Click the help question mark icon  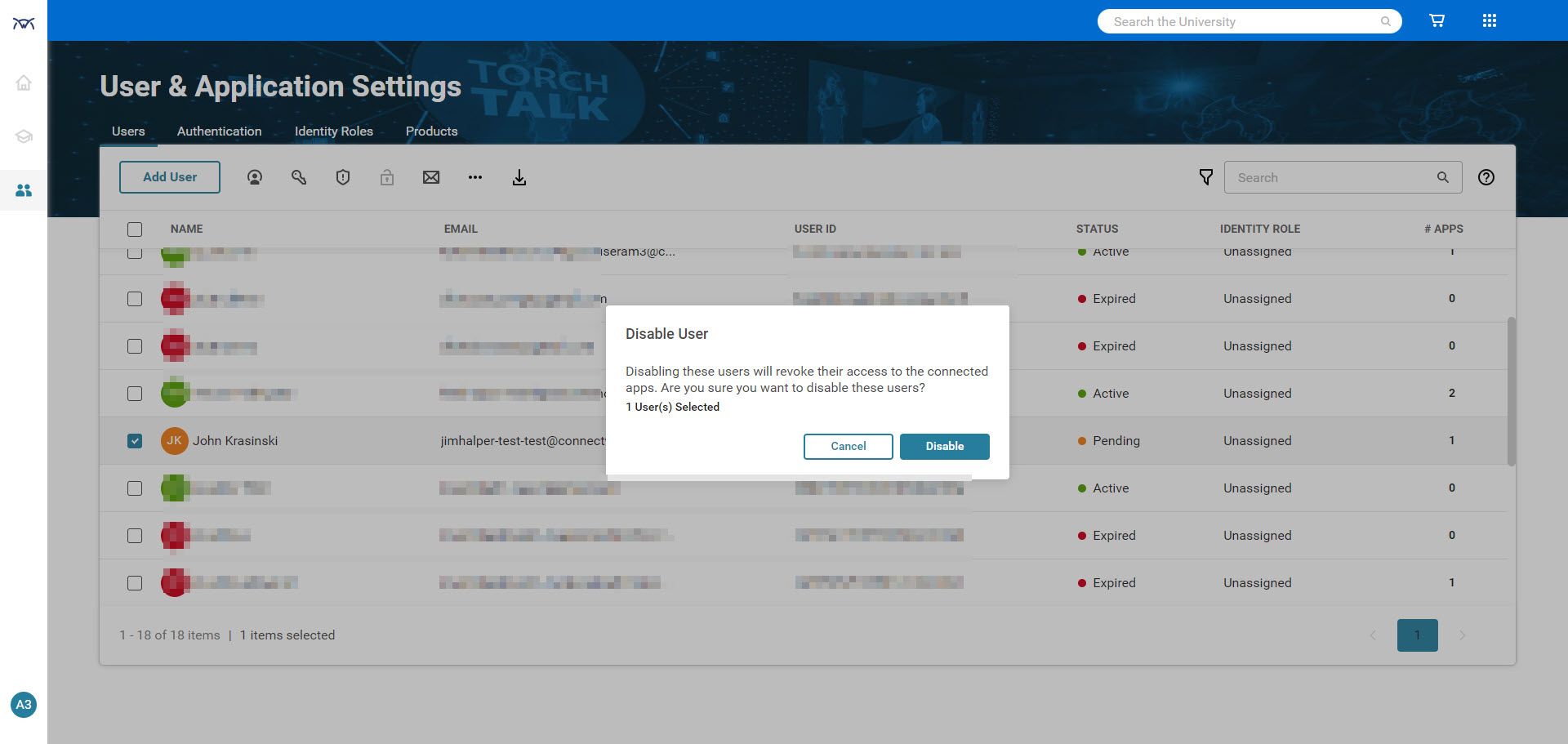pos(1486,177)
